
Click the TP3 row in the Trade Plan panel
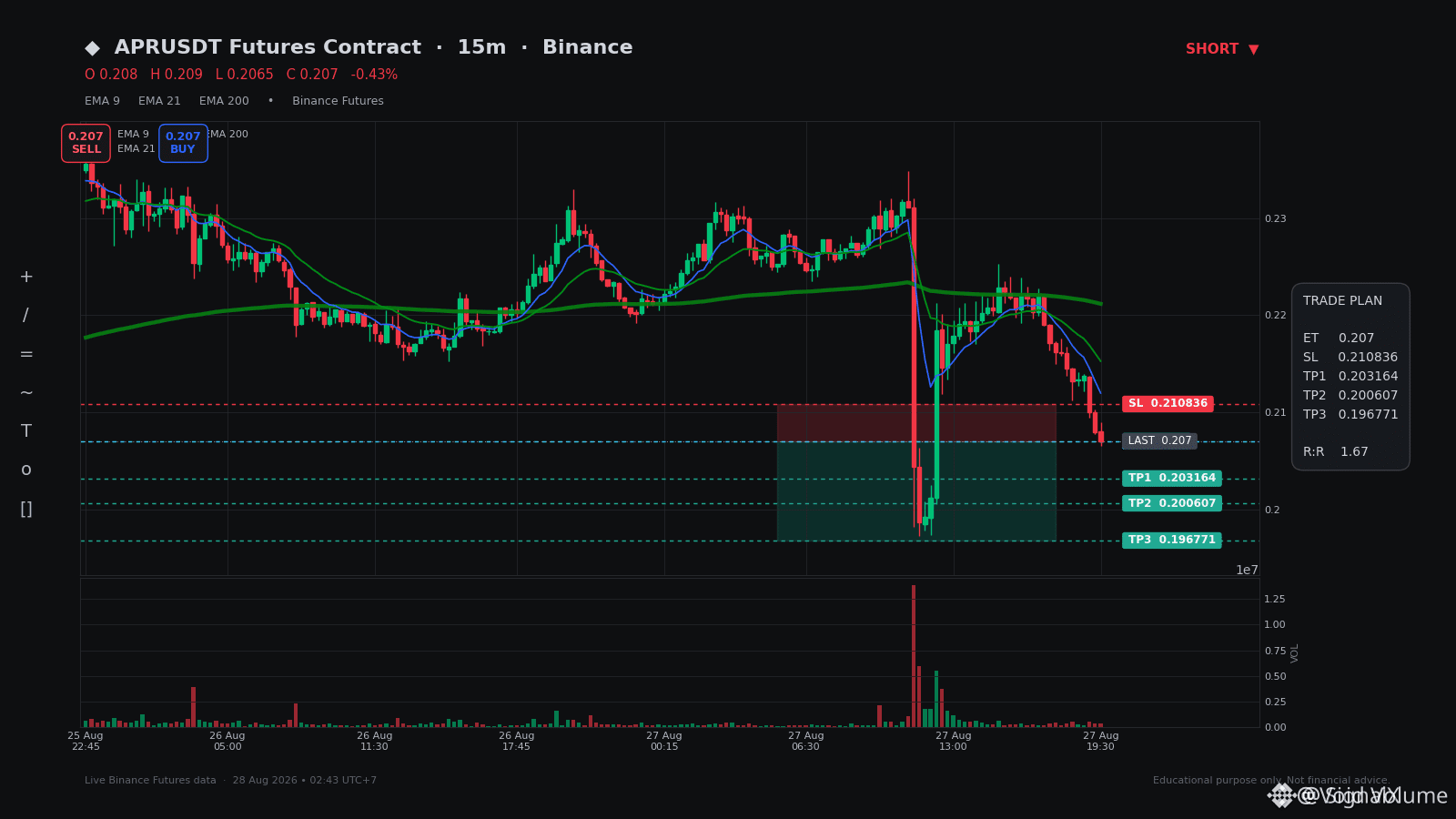tap(1350, 415)
